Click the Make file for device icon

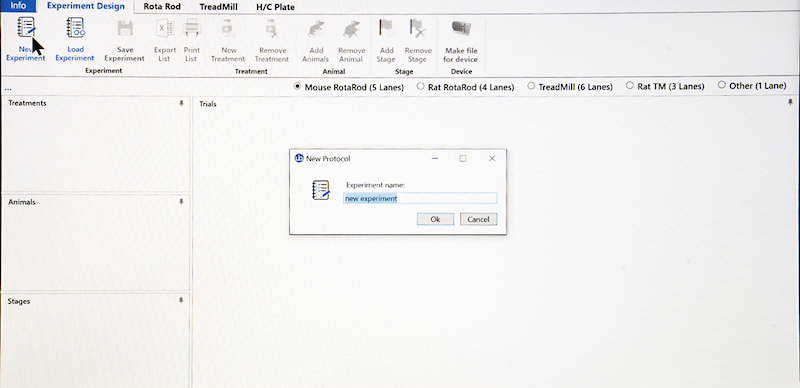pyautogui.click(x=461, y=28)
